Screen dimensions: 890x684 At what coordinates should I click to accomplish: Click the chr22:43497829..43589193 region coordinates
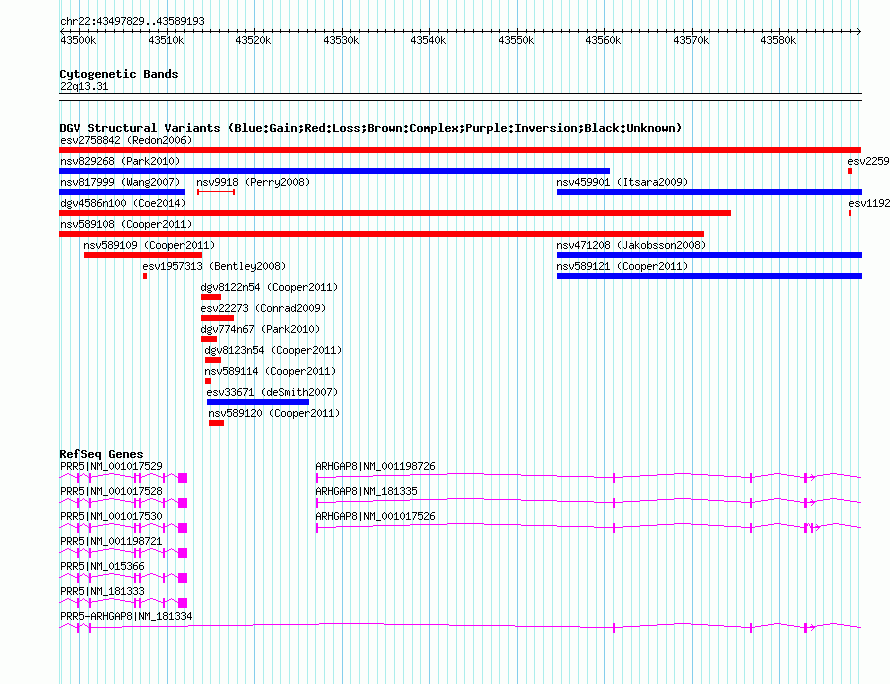click(132, 21)
